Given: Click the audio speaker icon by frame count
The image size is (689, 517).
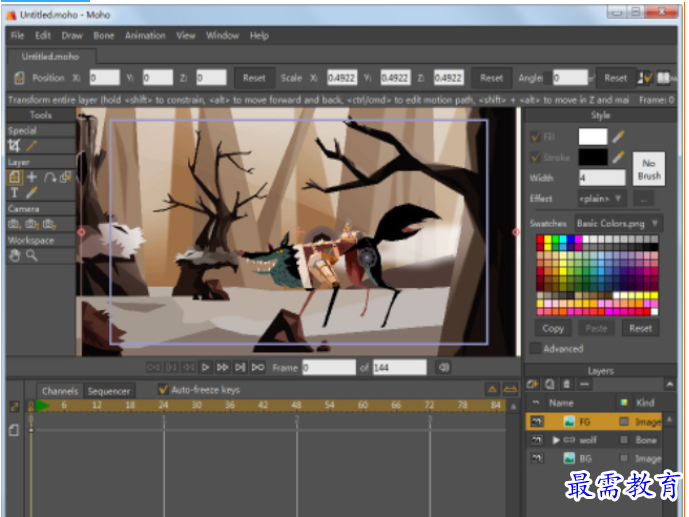Looking at the screenshot, I should point(444,367).
